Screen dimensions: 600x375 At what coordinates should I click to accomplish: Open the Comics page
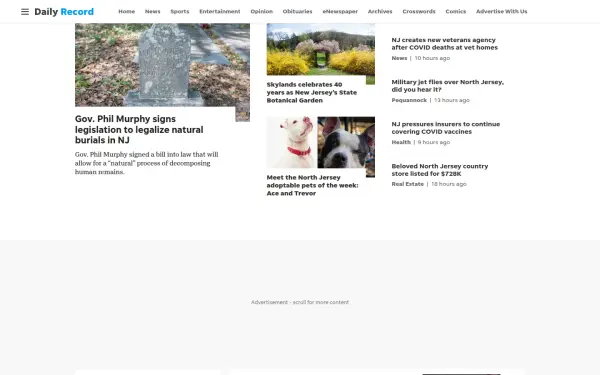(456, 11)
